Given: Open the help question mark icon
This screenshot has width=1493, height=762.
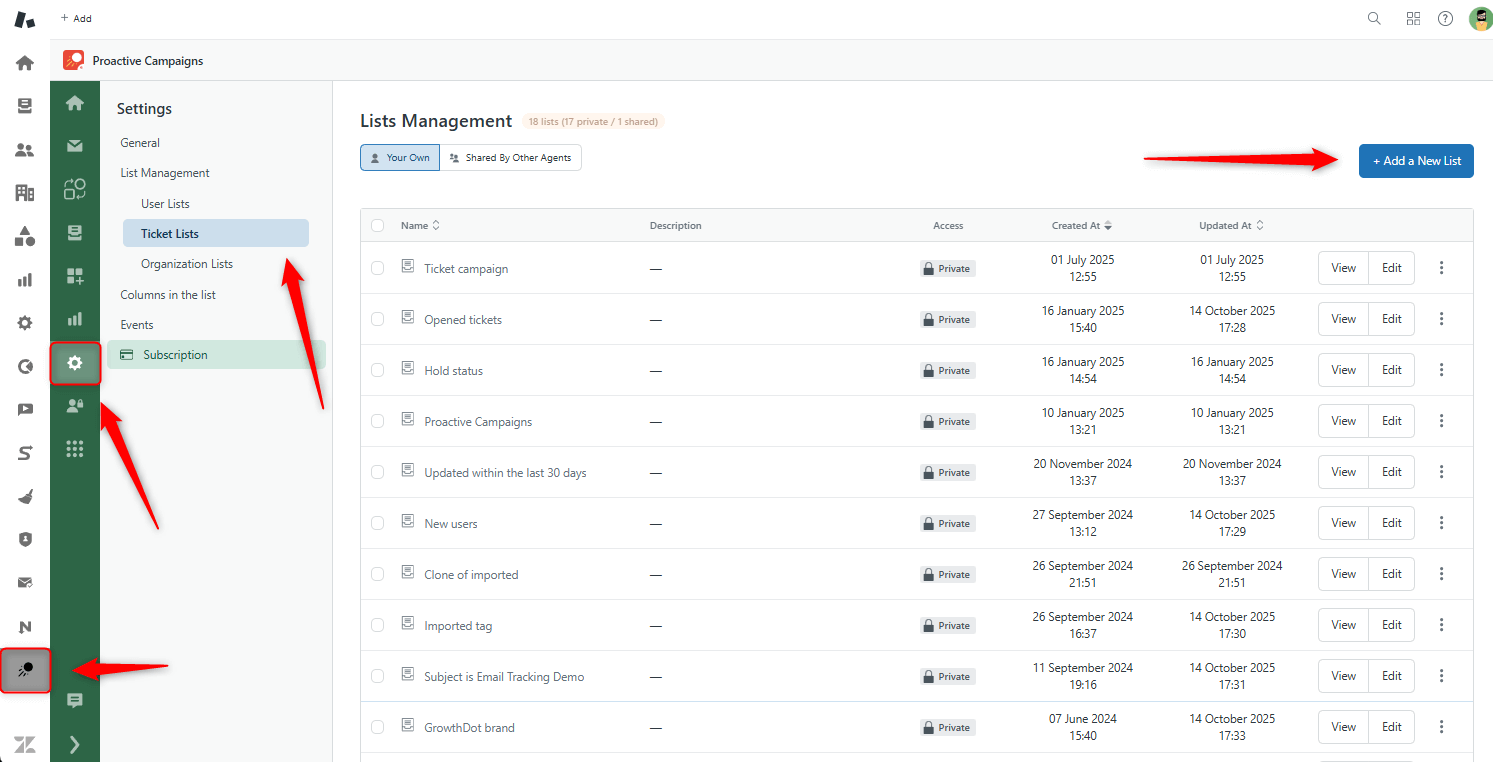Looking at the screenshot, I should 1445,18.
